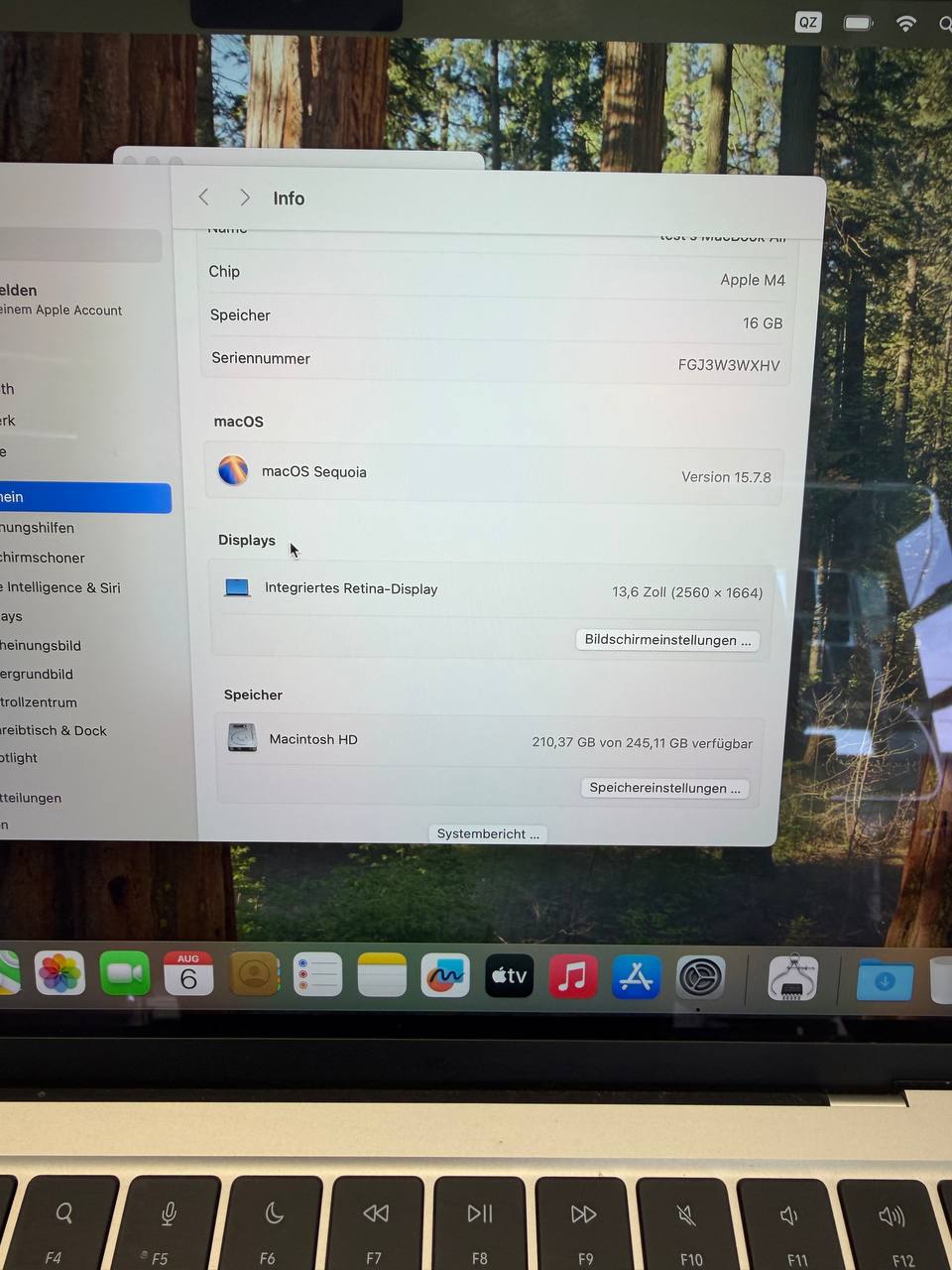Click 210,37 GB von 245,11 GB verfügbar
This screenshot has height=1270, width=952.
(x=642, y=742)
